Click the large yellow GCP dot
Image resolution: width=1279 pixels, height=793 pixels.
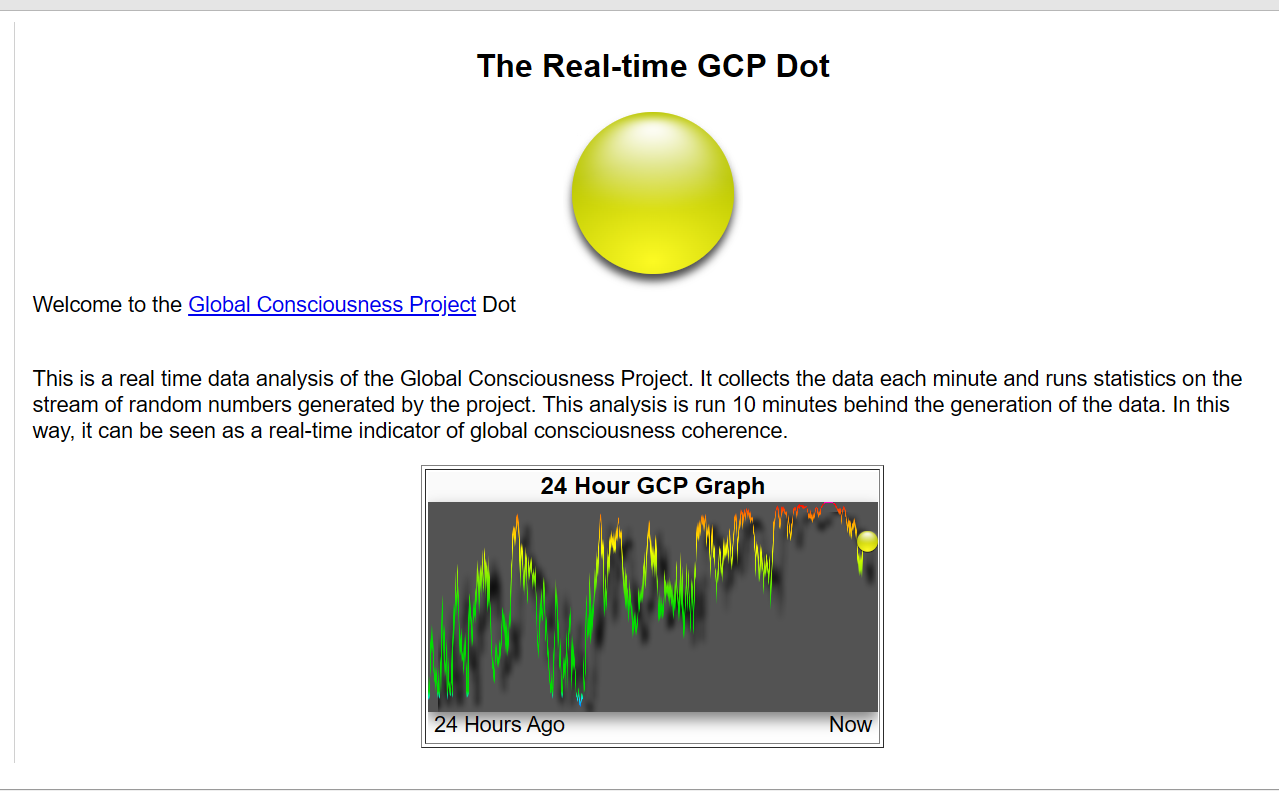coord(653,193)
